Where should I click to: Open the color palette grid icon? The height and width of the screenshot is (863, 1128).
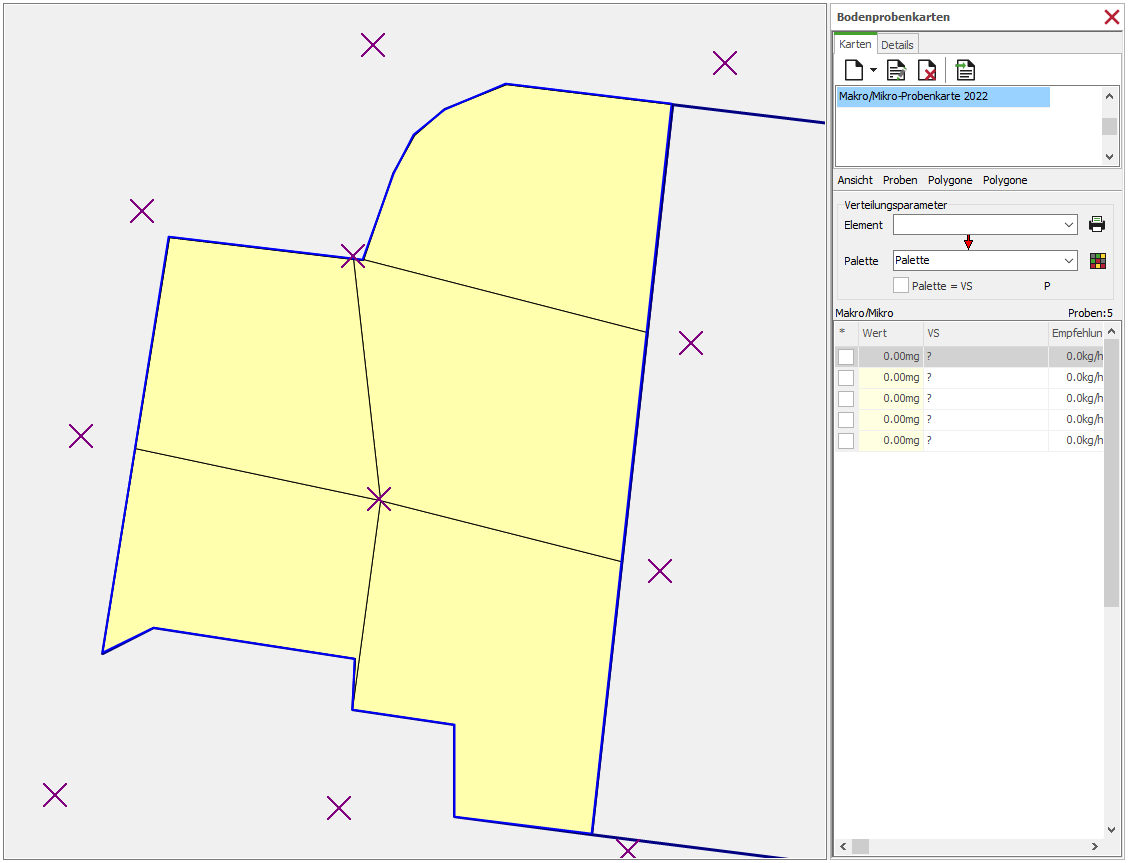(1097, 261)
